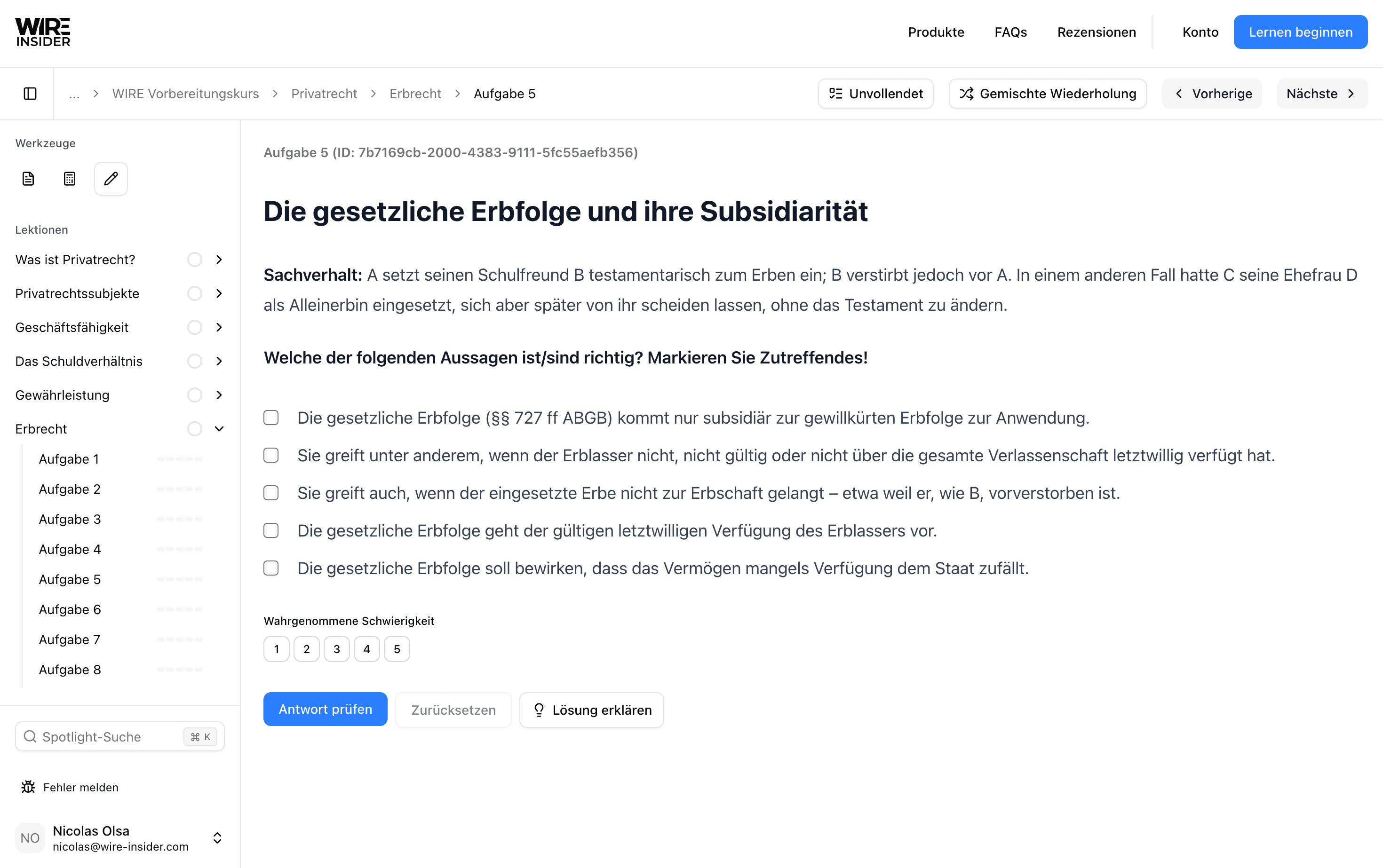Click Lösung erklären button
The width and height of the screenshot is (1383, 868).
click(x=592, y=710)
